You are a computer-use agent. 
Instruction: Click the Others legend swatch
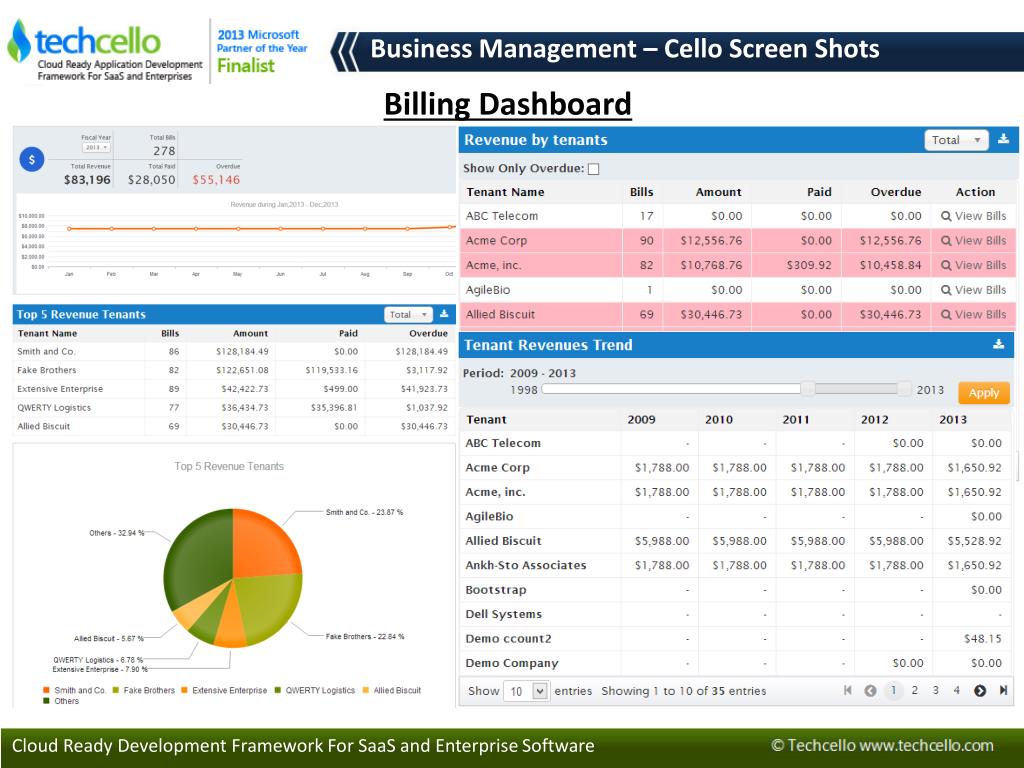[46, 701]
